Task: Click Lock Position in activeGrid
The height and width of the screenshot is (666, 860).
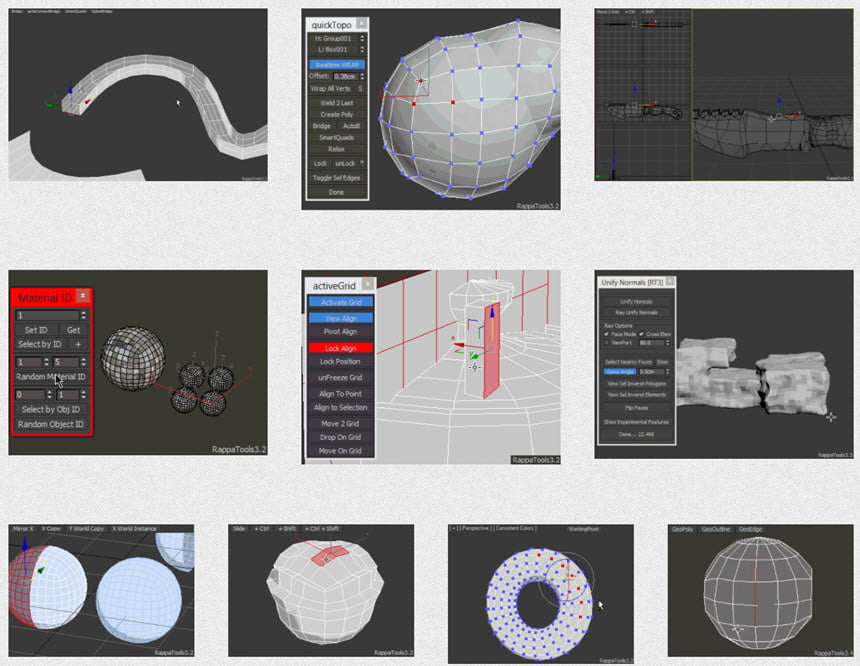Action: click(x=341, y=362)
